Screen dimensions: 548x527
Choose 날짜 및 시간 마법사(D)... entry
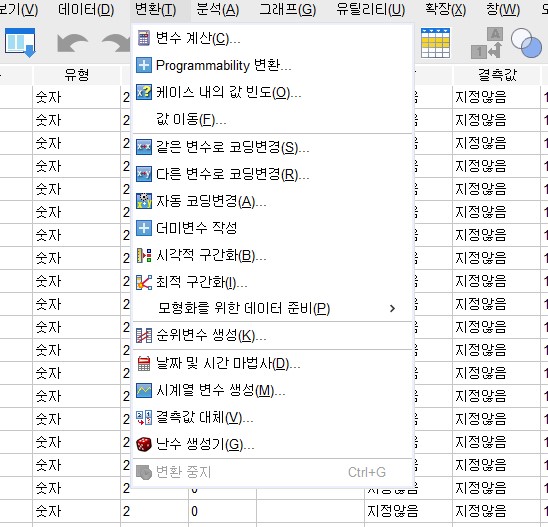[273, 364]
